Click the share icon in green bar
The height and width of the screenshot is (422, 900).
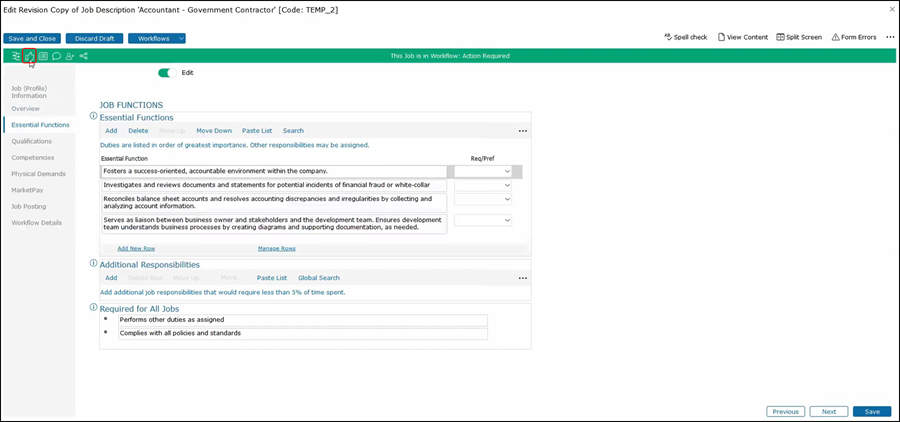83,56
